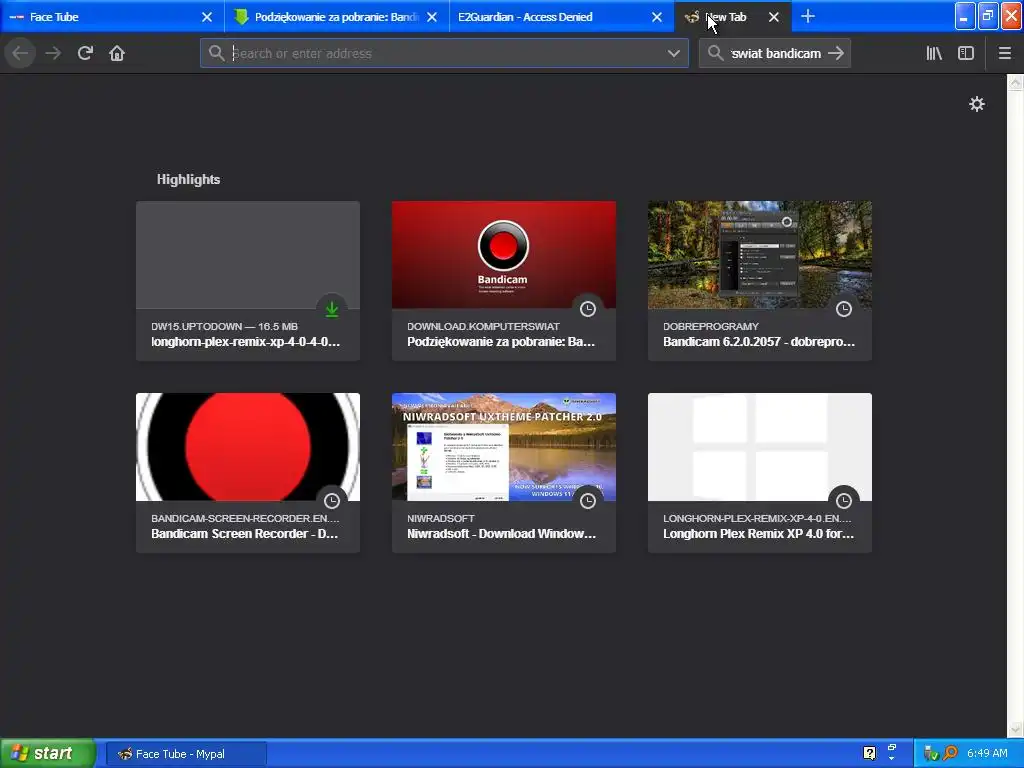Open the Bandicam Screen Recorder highlight thumbnail
Viewport: 1024px width, 768px height.
pyautogui.click(x=248, y=447)
